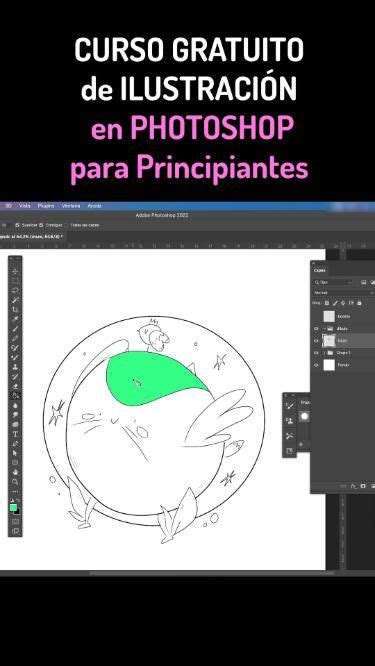Select the History Brush tool
Screen dimensions: 375x666
[x=16, y=376]
